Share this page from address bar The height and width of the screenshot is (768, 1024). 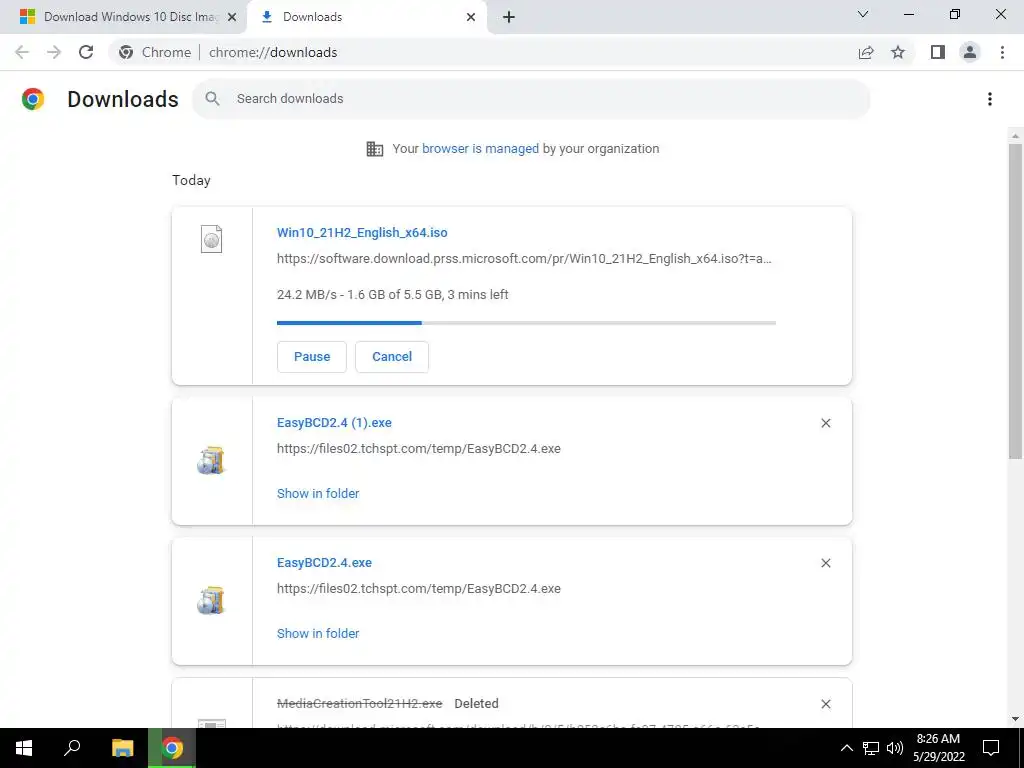tap(866, 52)
